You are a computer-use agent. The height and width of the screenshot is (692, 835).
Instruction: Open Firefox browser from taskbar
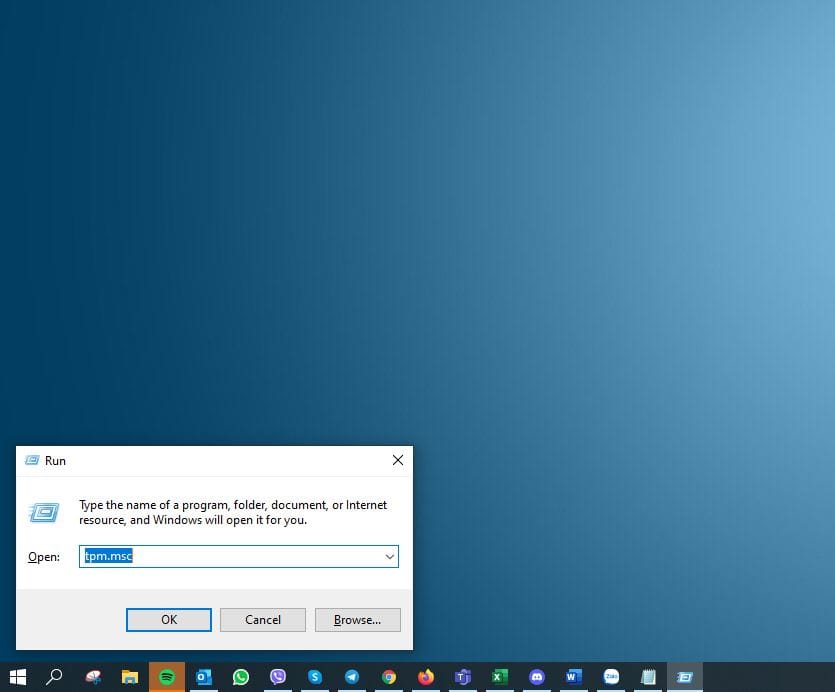pyautogui.click(x=426, y=677)
